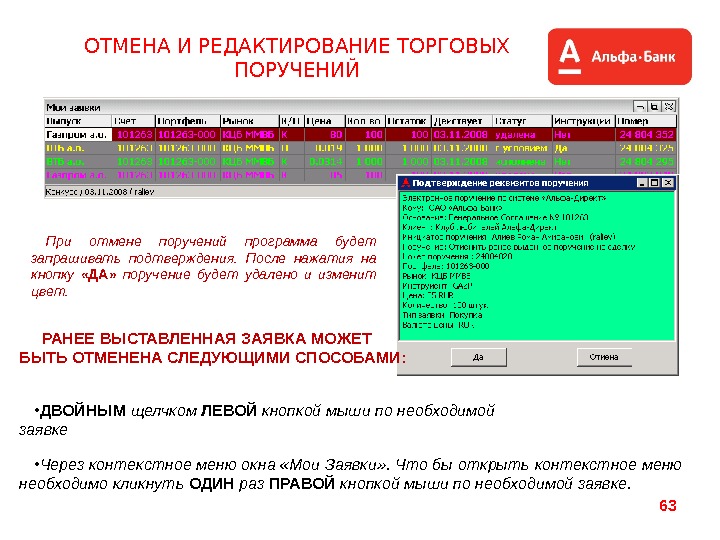This screenshot has height=540, width=720.
Task: Minimize the Подтверждение реквизитов поручения dialog
Action: click(643, 183)
